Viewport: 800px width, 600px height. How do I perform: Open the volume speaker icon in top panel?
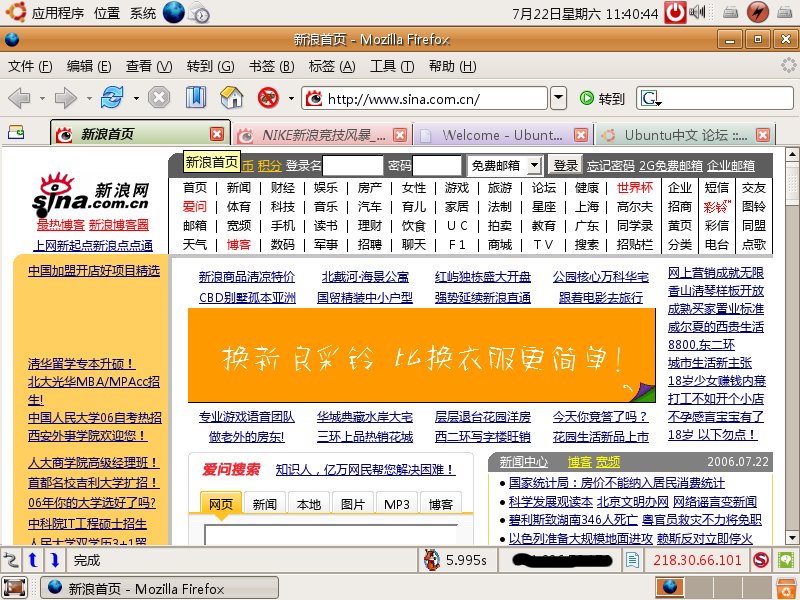point(697,12)
